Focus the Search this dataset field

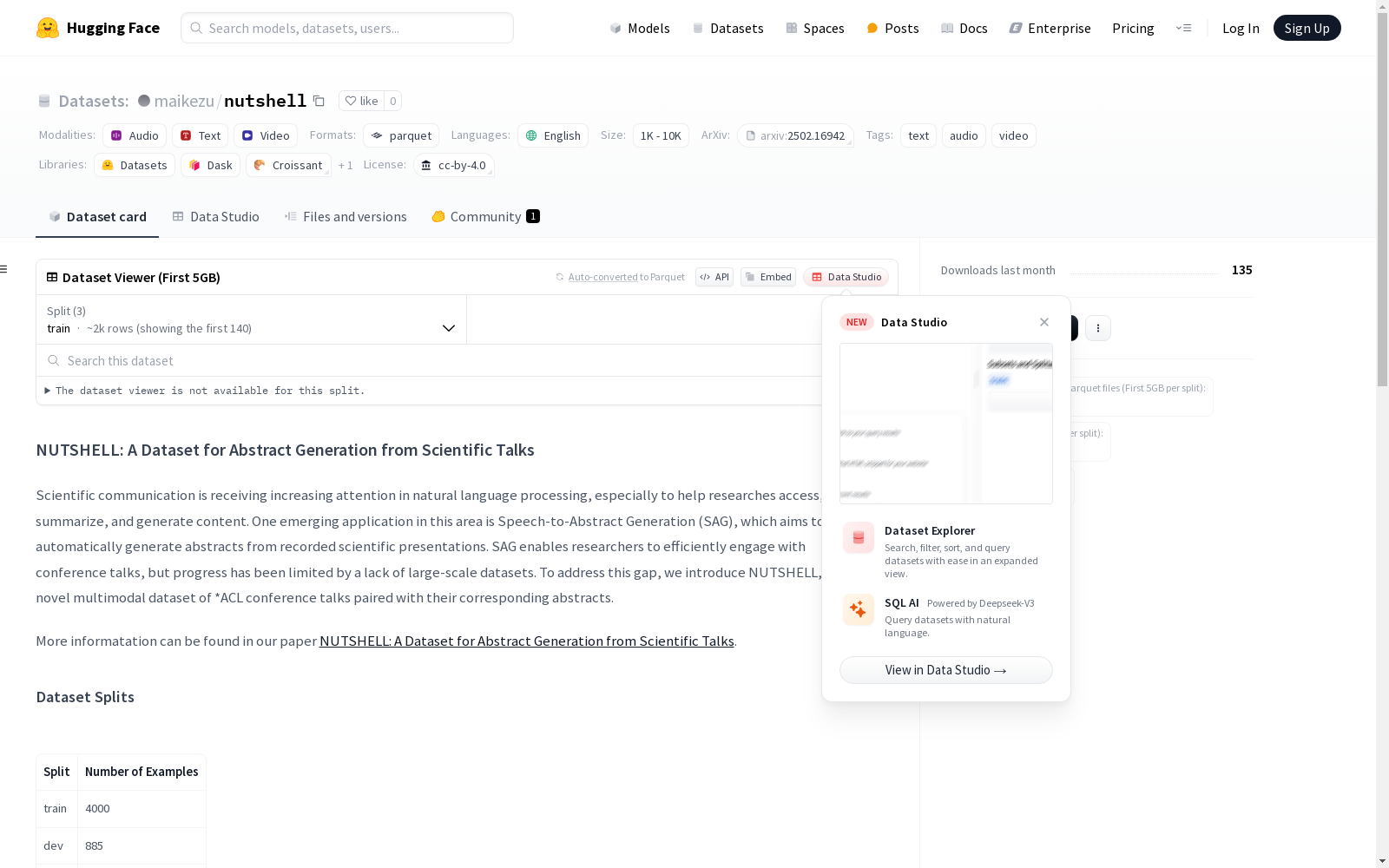(x=430, y=360)
